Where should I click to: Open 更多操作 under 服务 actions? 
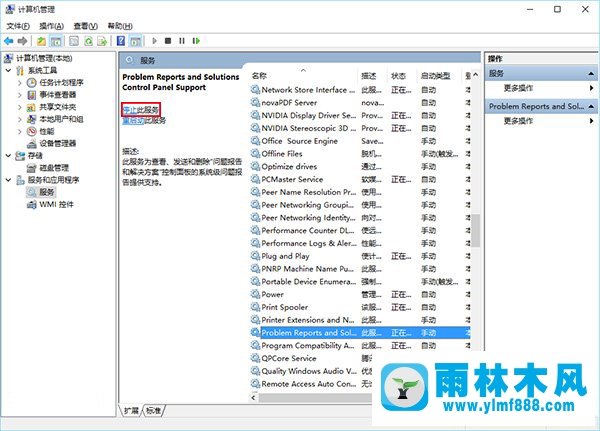(x=518, y=88)
